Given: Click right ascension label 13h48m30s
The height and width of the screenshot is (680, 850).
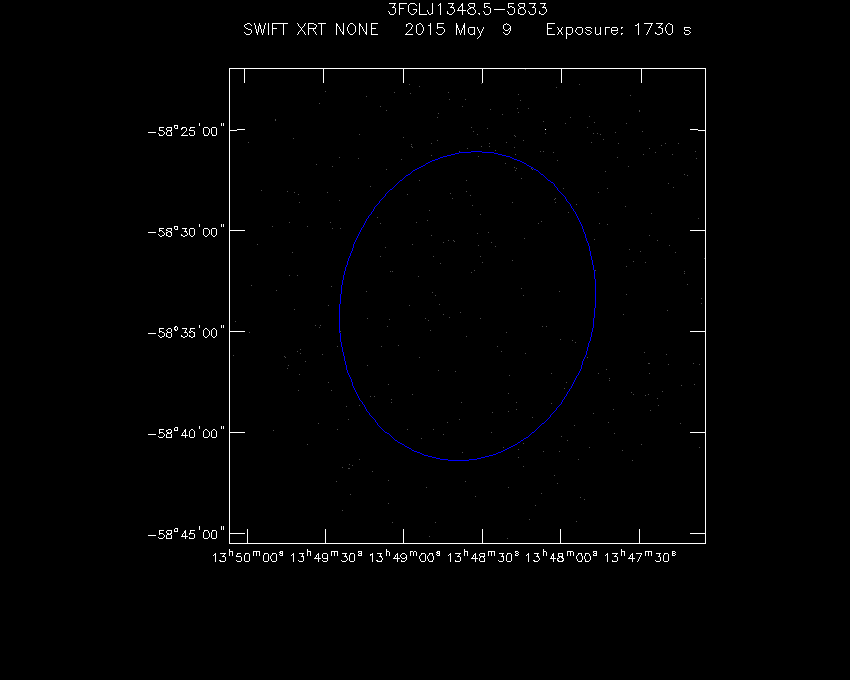Looking at the screenshot, I should 483,557.
